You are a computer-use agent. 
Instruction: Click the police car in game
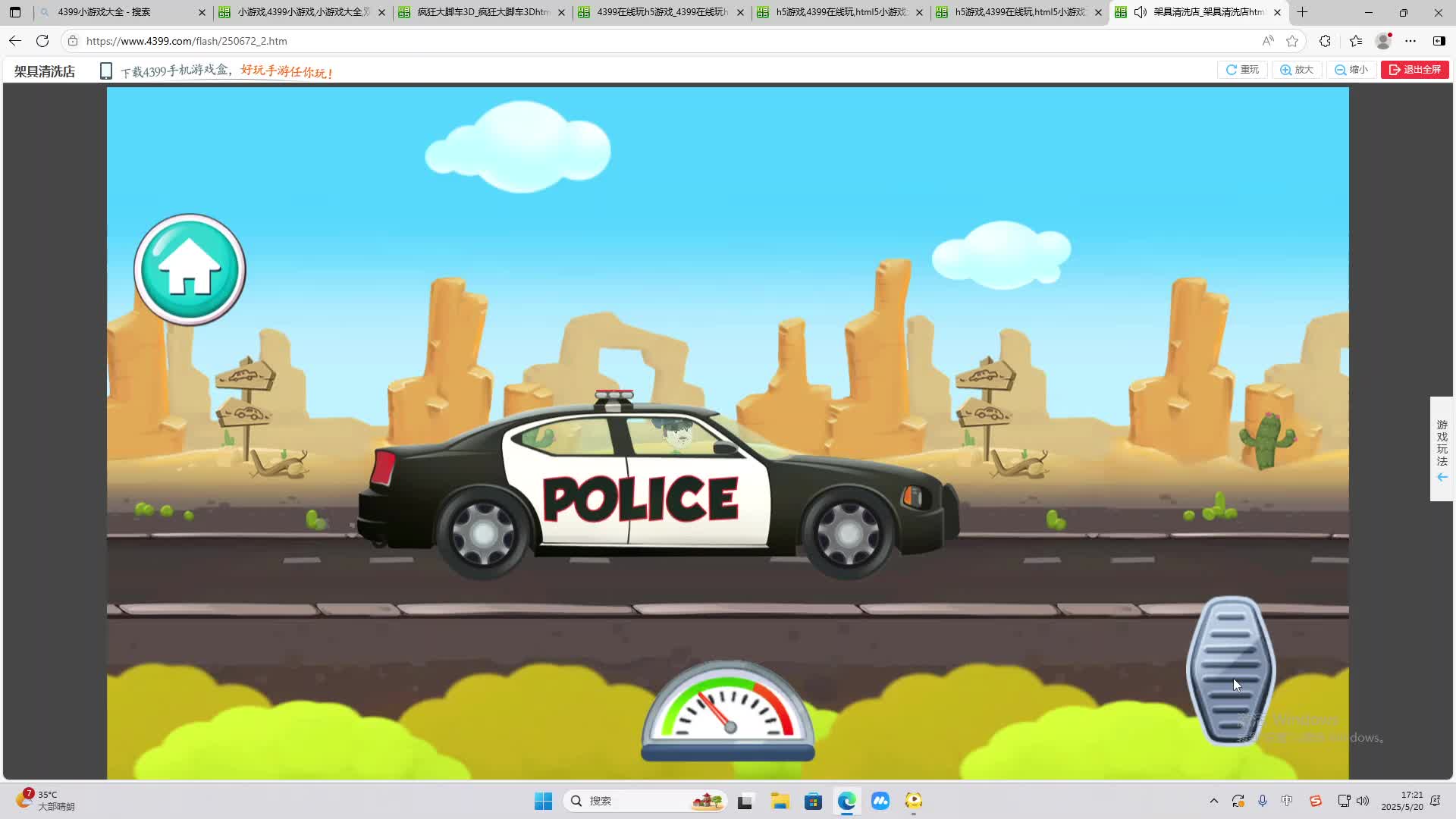657,493
